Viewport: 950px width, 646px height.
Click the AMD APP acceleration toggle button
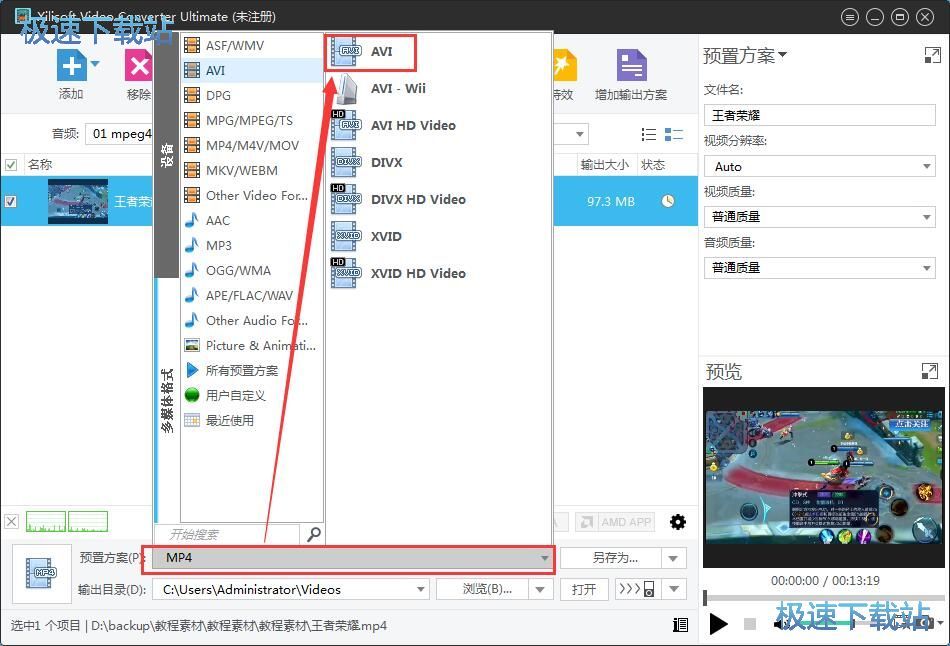[x=614, y=522]
